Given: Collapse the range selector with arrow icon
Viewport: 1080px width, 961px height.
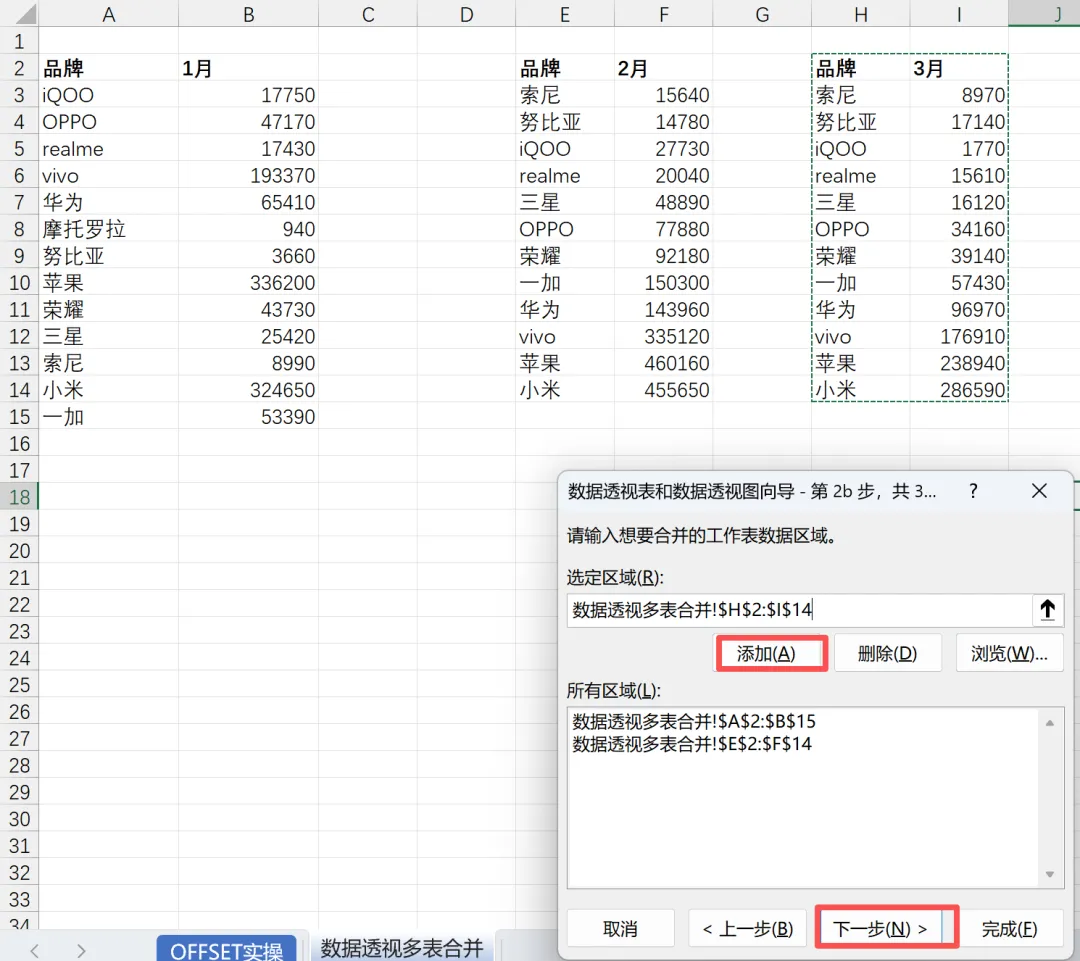Looking at the screenshot, I should (1047, 610).
